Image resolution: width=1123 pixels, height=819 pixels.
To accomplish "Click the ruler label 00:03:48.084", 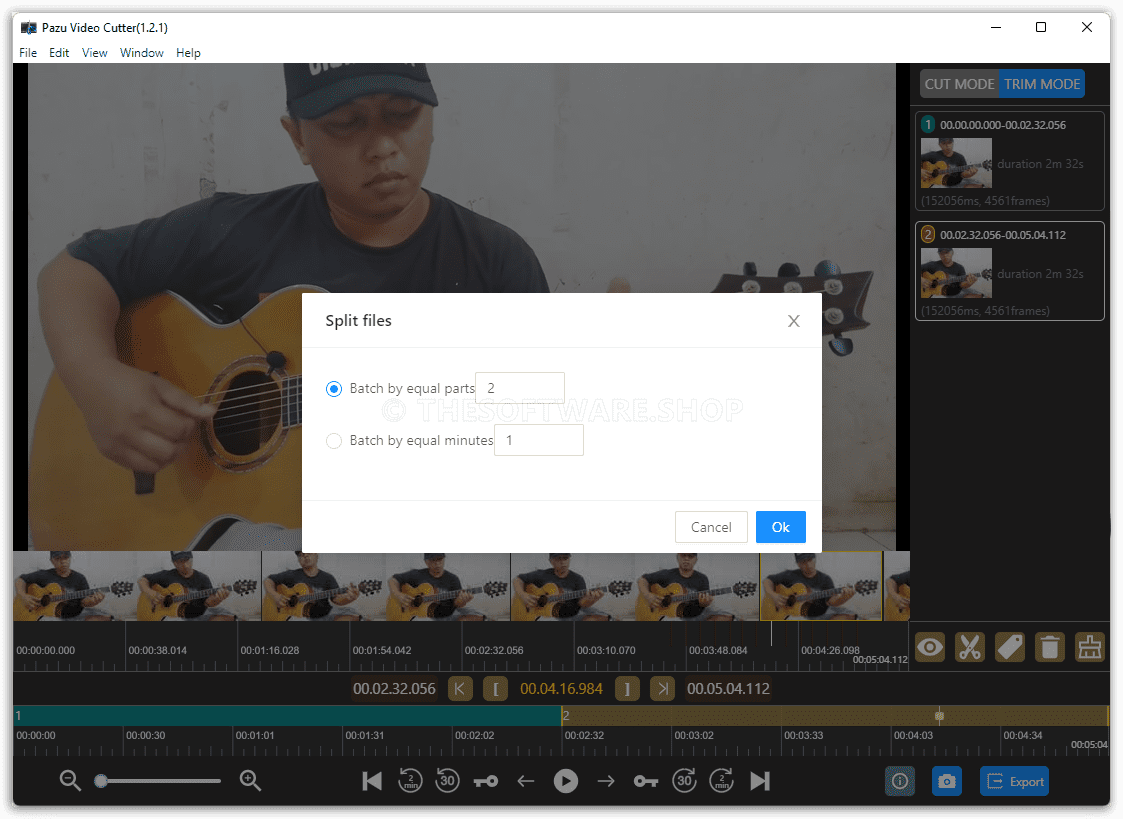I will 718,651.
